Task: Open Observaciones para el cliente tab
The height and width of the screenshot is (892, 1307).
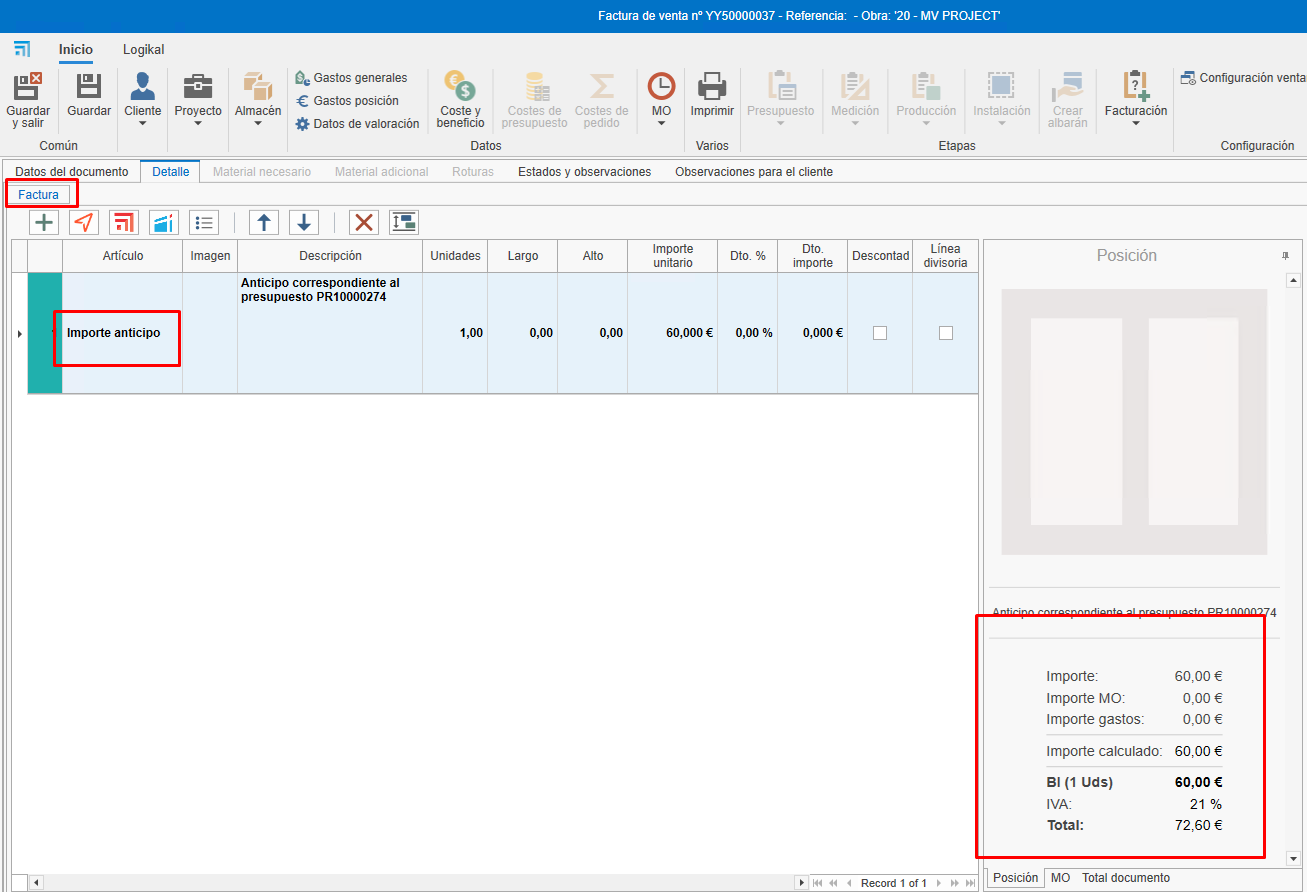Action: [754, 172]
